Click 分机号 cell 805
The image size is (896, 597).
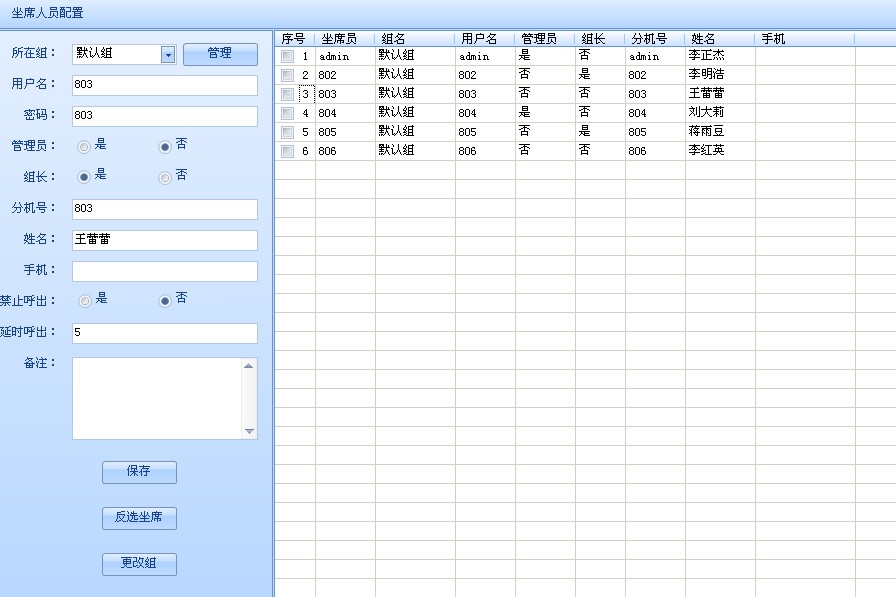tap(655, 132)
